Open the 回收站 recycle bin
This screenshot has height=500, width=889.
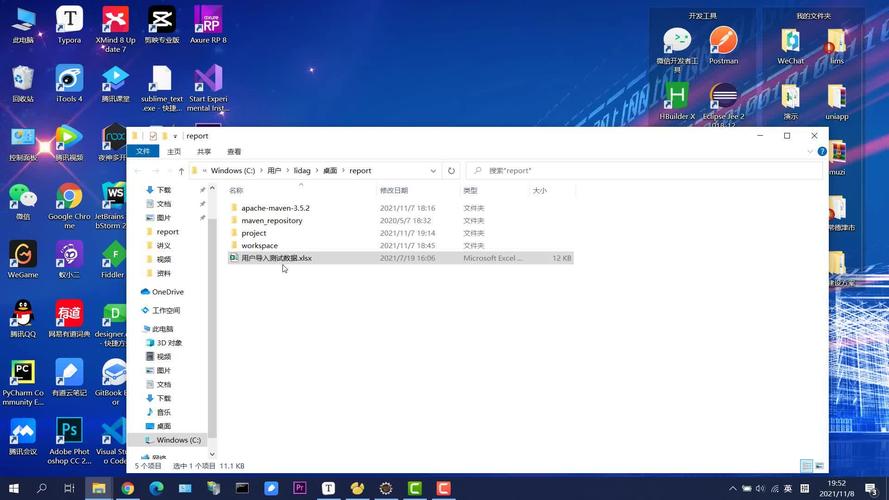[23, 84]
